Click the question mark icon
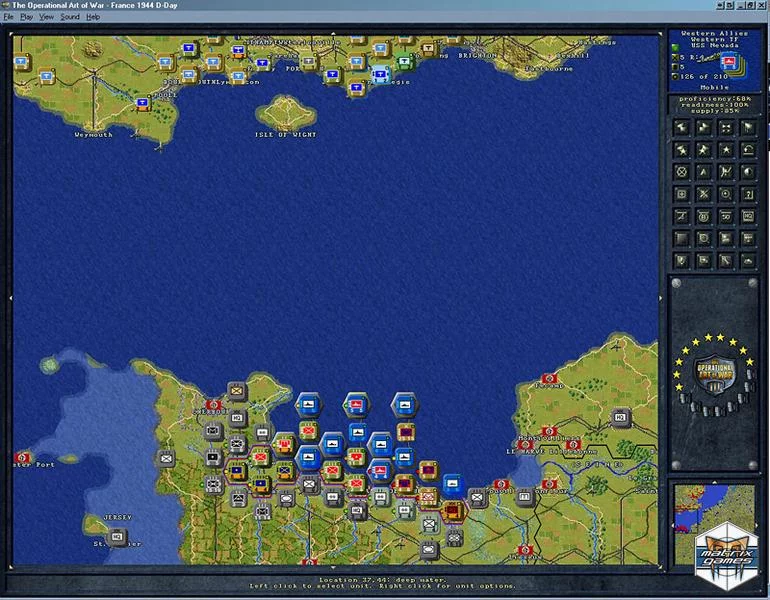 pyautogui.click(x=748, y=194)
